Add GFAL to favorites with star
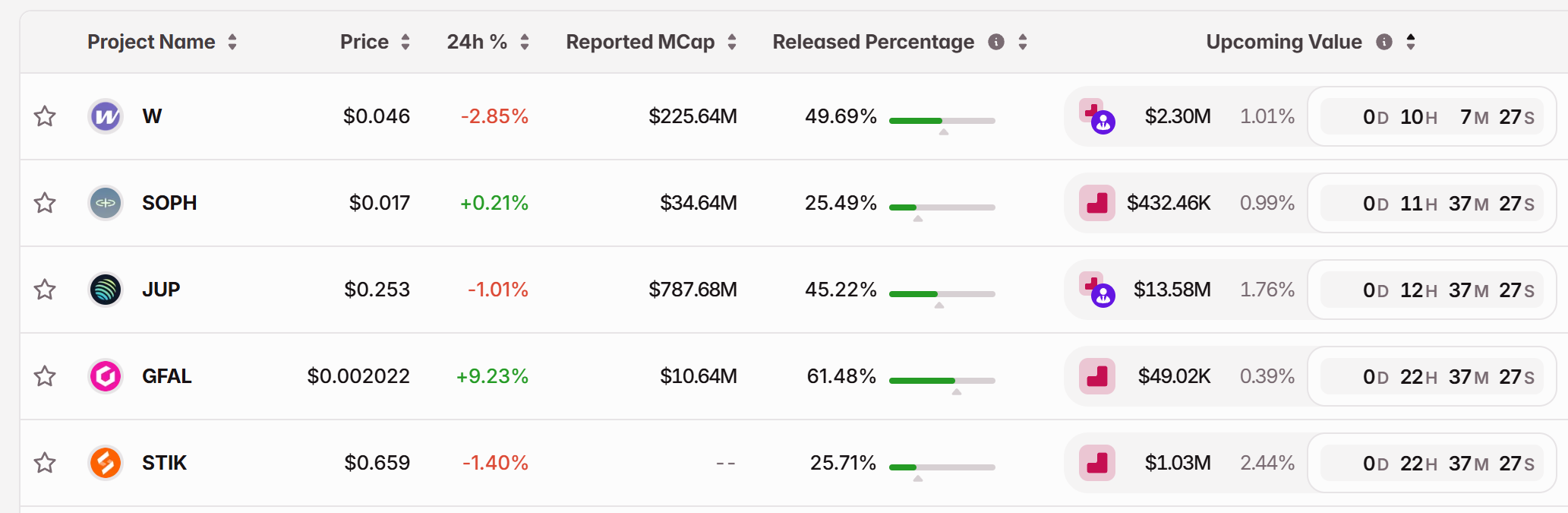Screen dimensions: 1568x513 45,377
